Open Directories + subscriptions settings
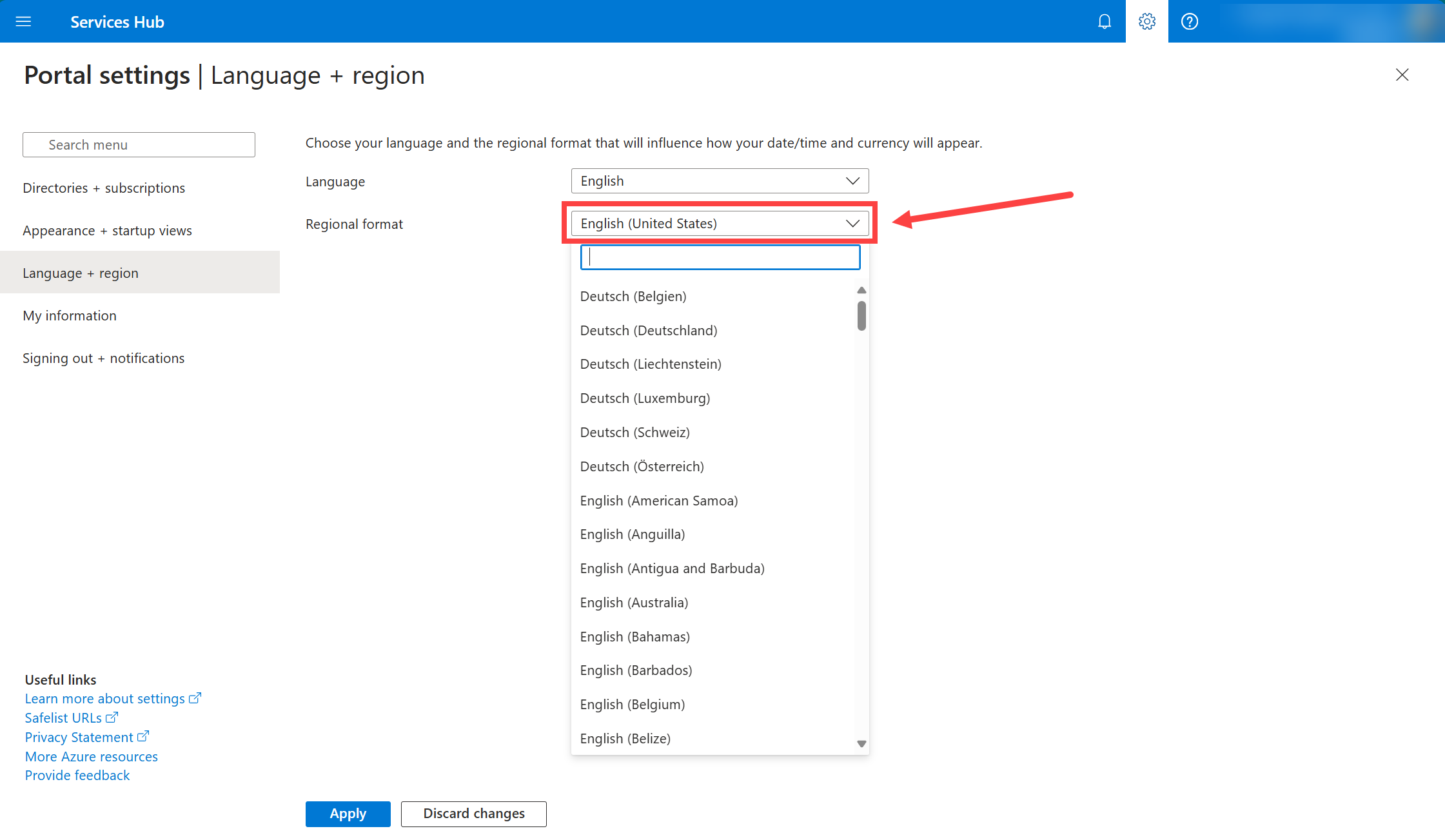The height and width of the screenshot is (840, 1445). [x=104, y=188]
